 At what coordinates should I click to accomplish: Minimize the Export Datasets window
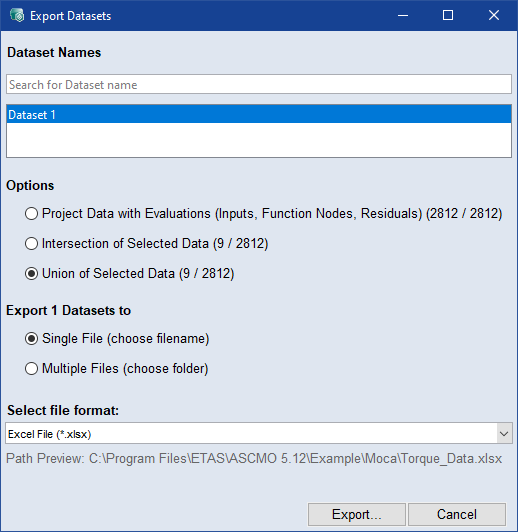pos(403,15)
